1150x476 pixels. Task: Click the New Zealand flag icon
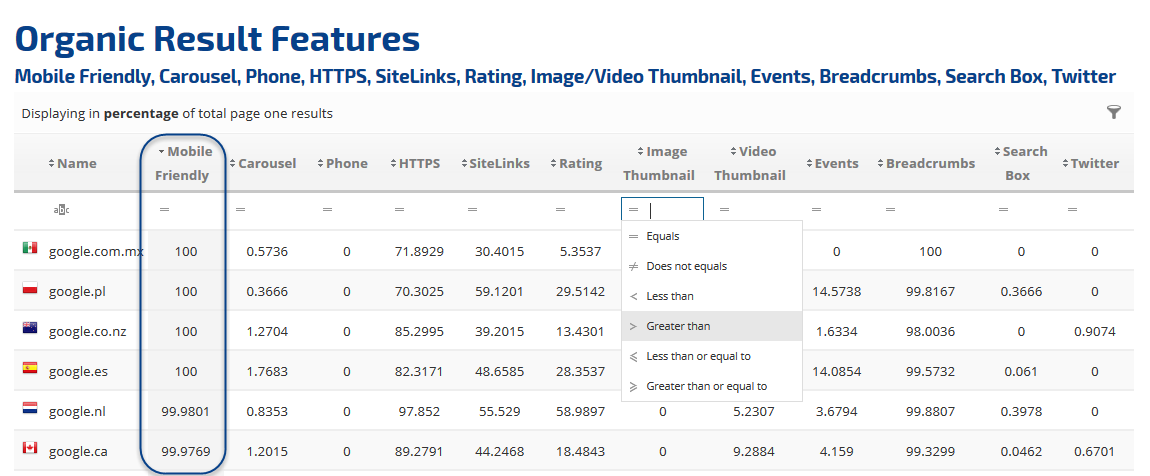coord(29,328)
